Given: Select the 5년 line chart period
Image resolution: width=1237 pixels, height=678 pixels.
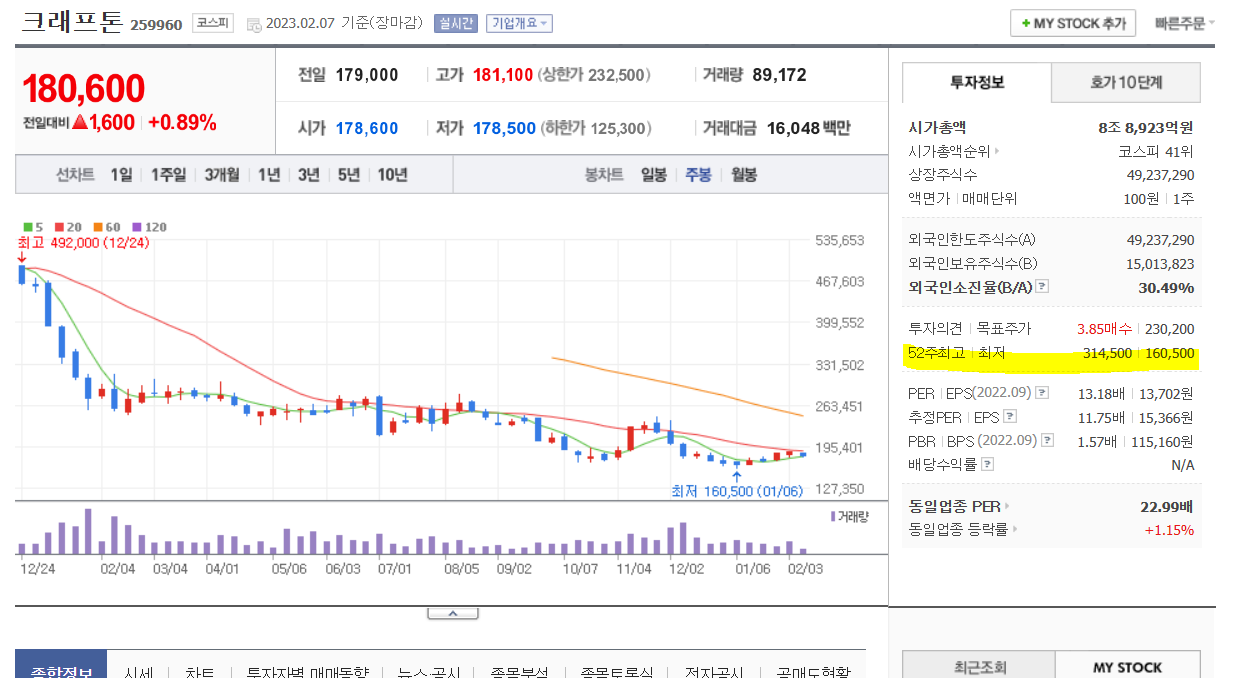Looking at the screenshot, I should [x=349, y=175].
